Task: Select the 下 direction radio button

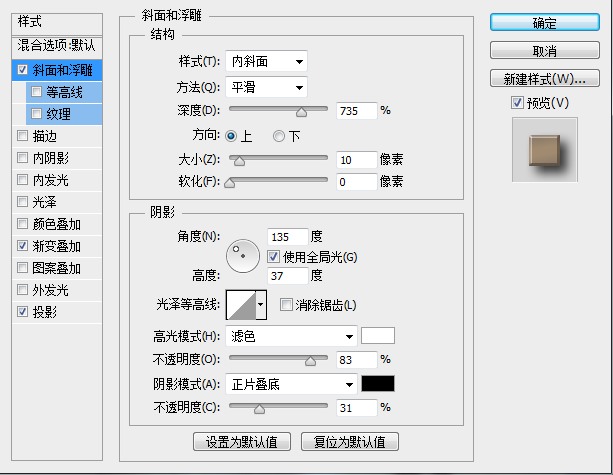Action: pyautogui.click(x=279, y=136)
